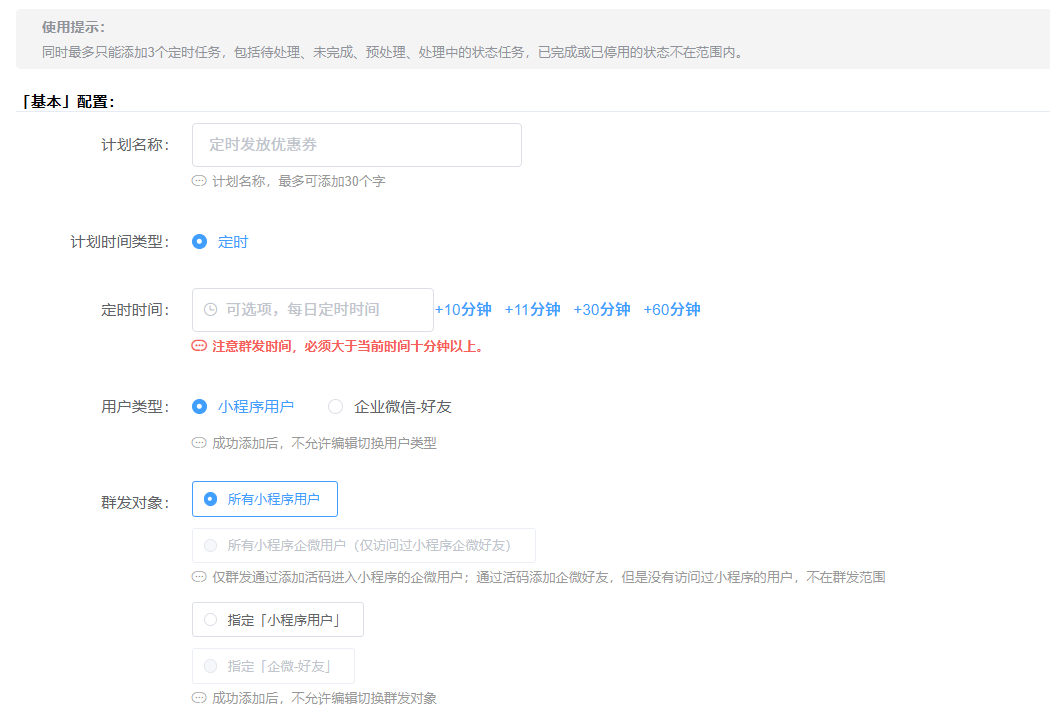Click the hint icon beside 仅群发通过添加活码 note
Viewport: 1050px width, 726px height.
click(x=199, y=577)
